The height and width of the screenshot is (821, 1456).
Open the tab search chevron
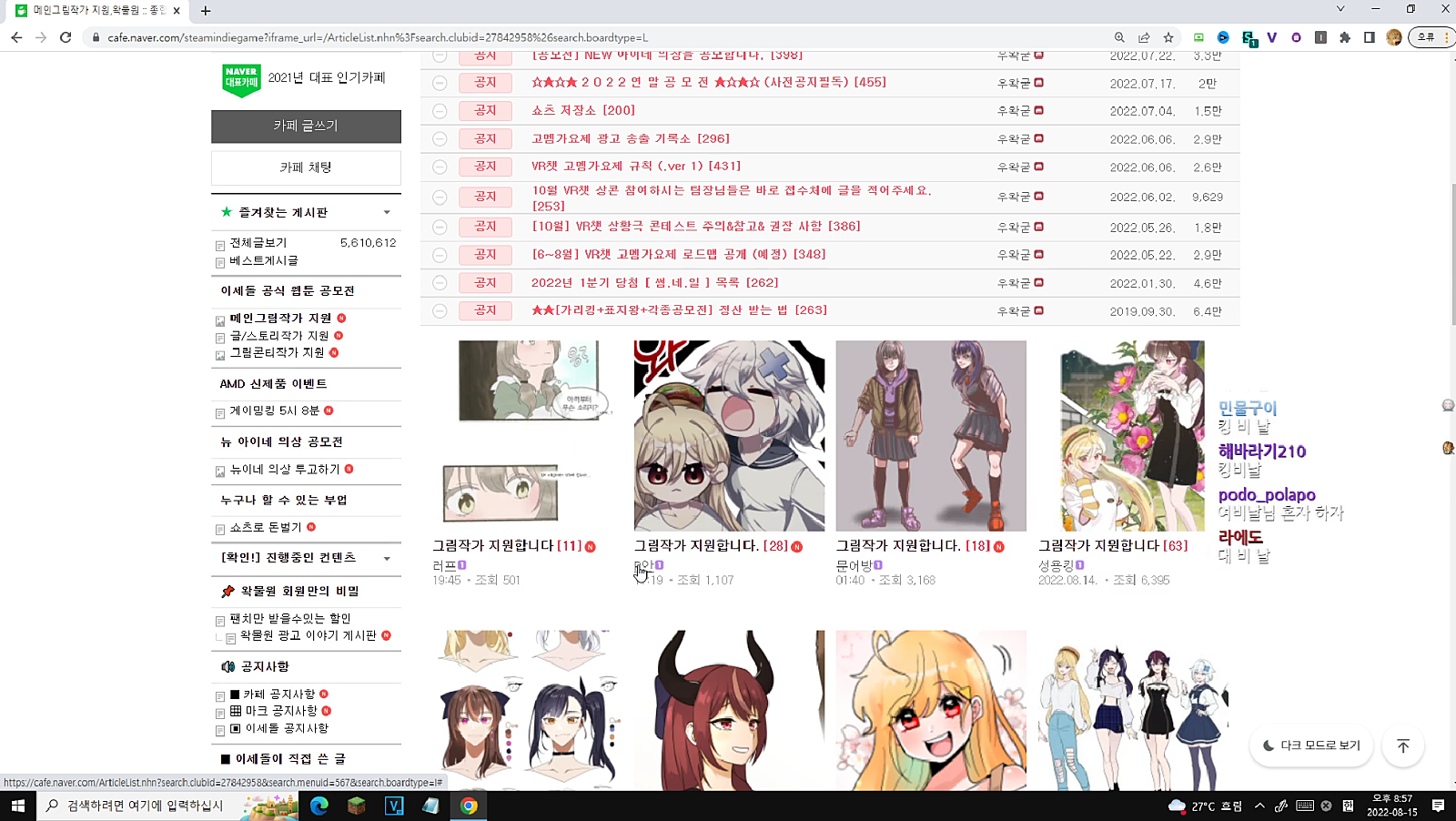(1340, 9)
